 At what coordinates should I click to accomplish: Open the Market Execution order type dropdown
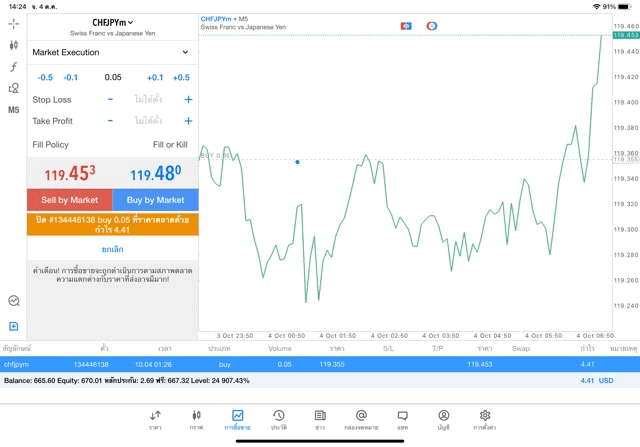(110, 52)
